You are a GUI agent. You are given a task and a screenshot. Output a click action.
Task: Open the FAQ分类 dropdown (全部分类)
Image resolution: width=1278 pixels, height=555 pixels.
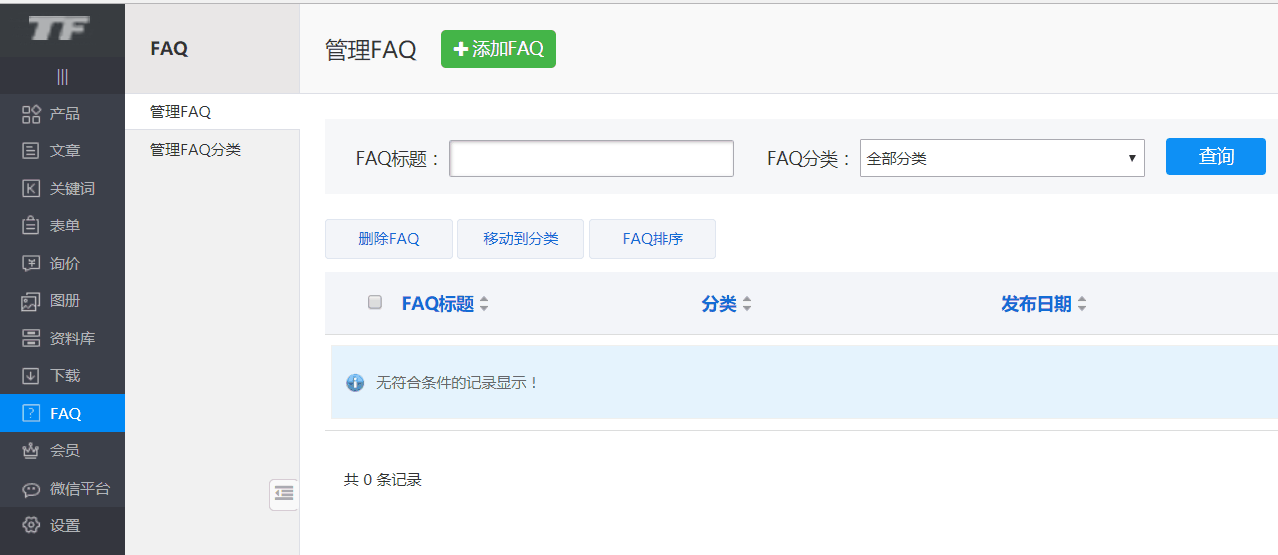click(x=1001, y=158)
